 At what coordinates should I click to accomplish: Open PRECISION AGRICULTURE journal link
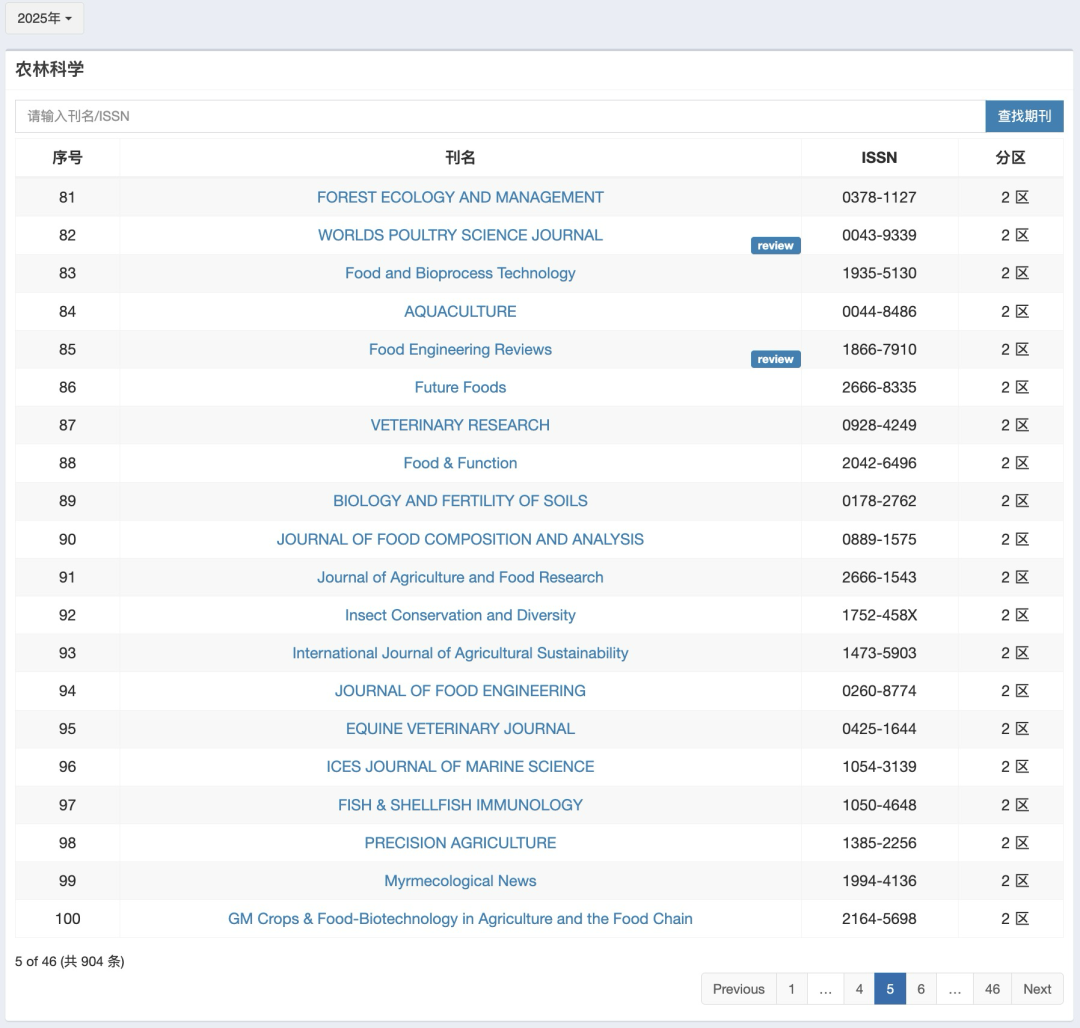tap(460, 843)
